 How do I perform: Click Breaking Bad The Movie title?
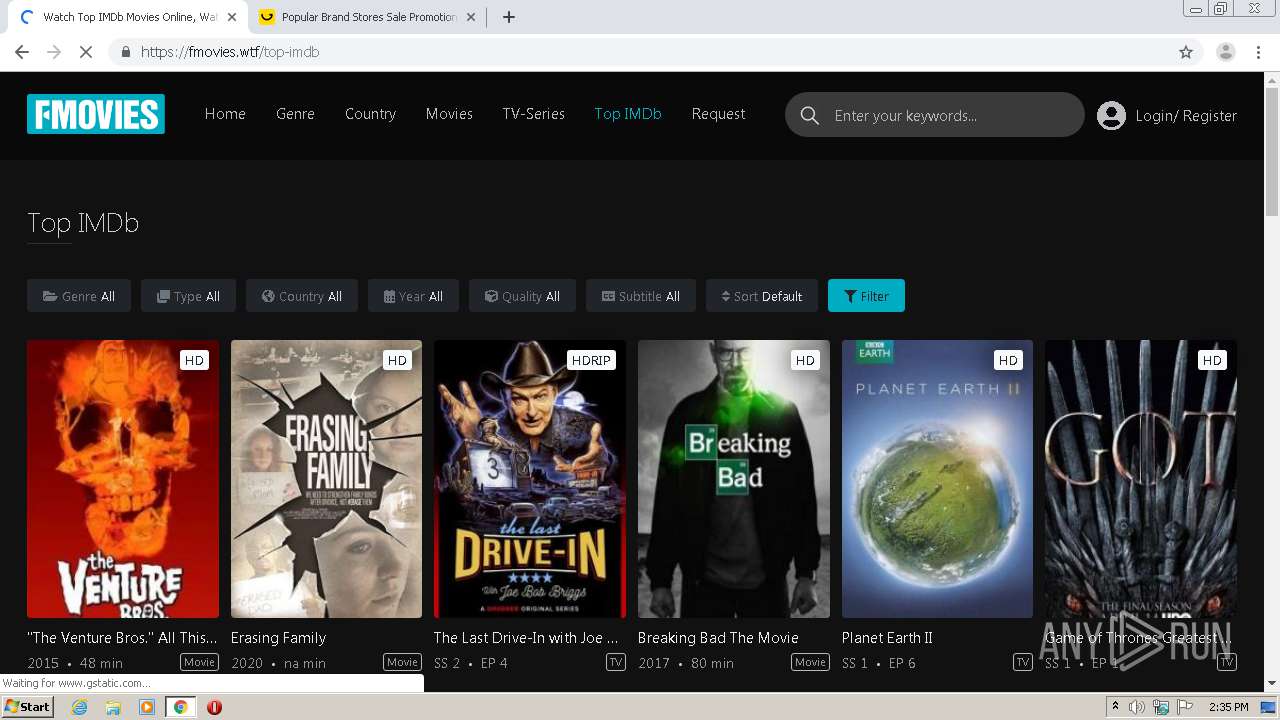coord(718,637)
